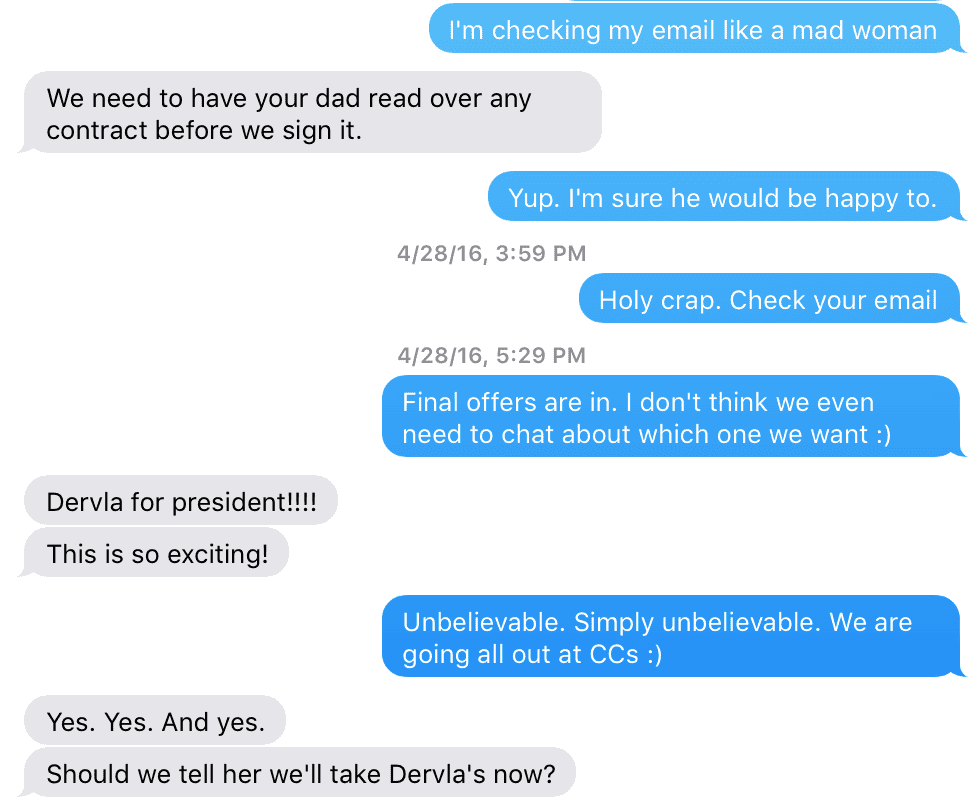The height and width of the screenshot is (812, 980).
Task: Click the word 'contract' in gray bubble
Action: click(x=97, y=131)
